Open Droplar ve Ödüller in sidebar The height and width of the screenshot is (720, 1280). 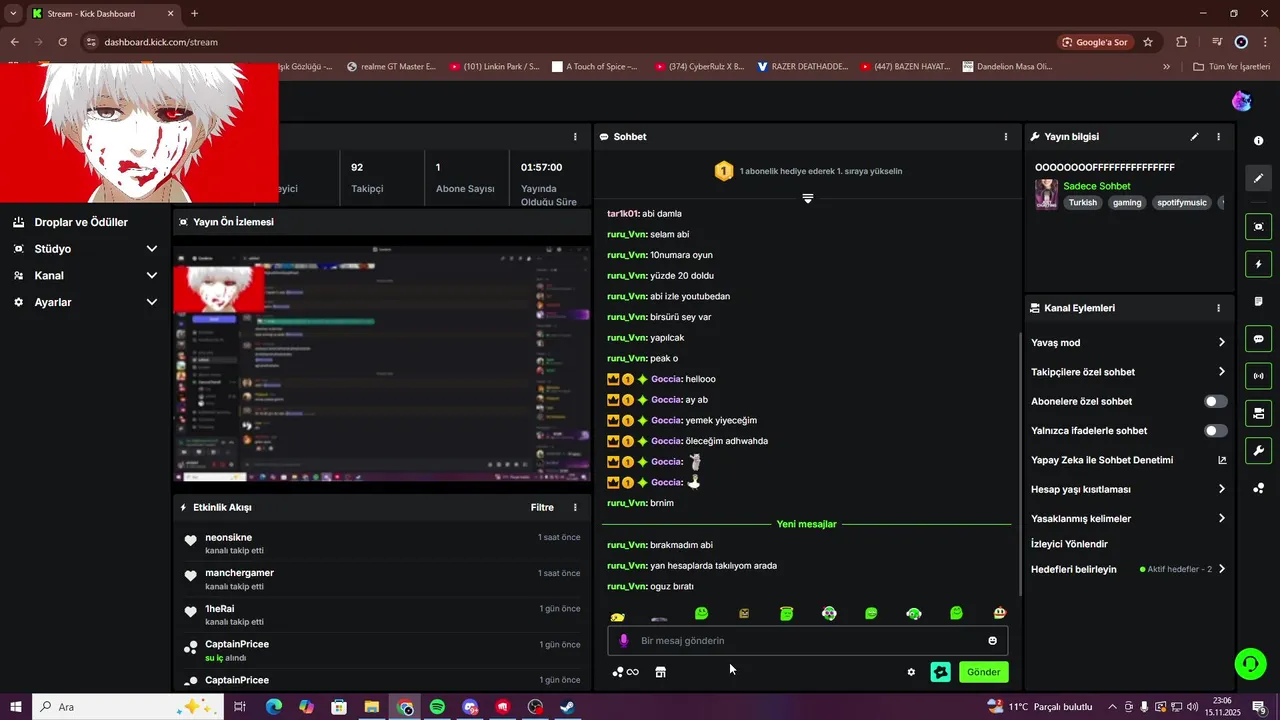[81, 223]
